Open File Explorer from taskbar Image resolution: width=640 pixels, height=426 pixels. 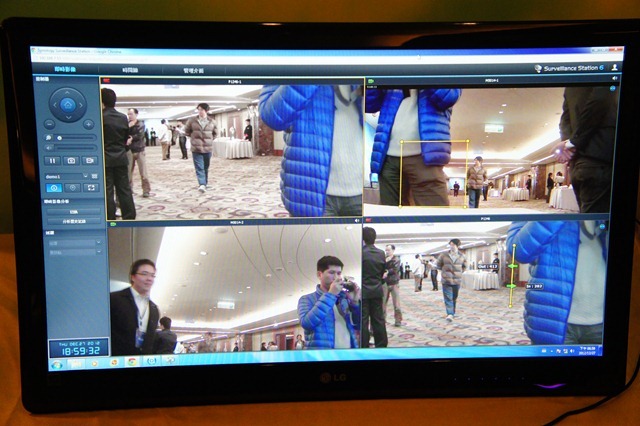pyautogui.click(x=76, y=363)
